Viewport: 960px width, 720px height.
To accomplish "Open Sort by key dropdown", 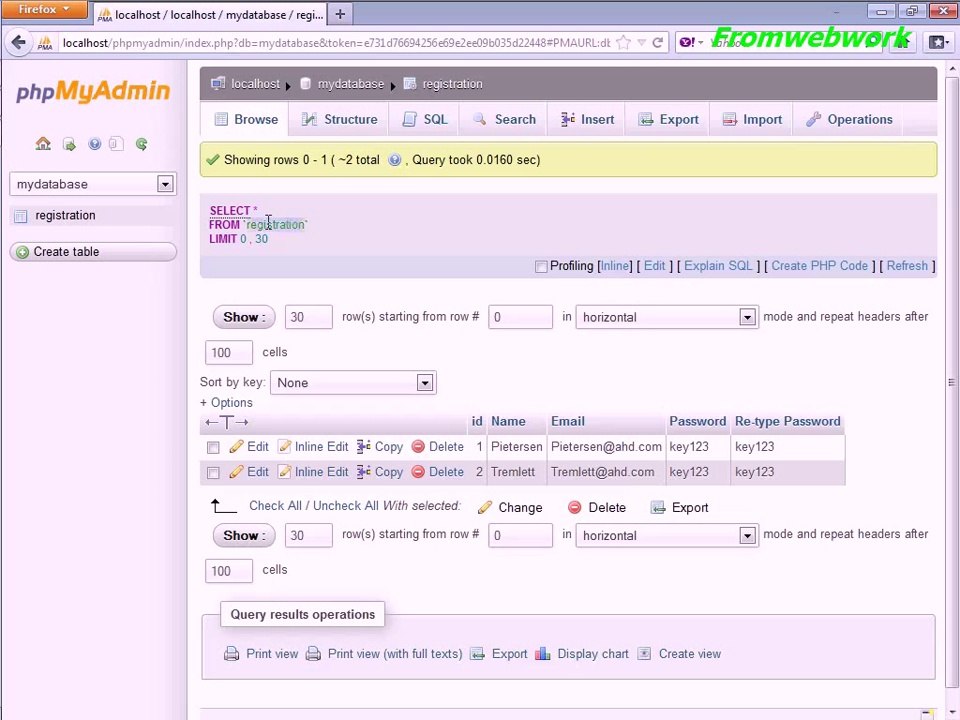I will click(x=353, y=383).
